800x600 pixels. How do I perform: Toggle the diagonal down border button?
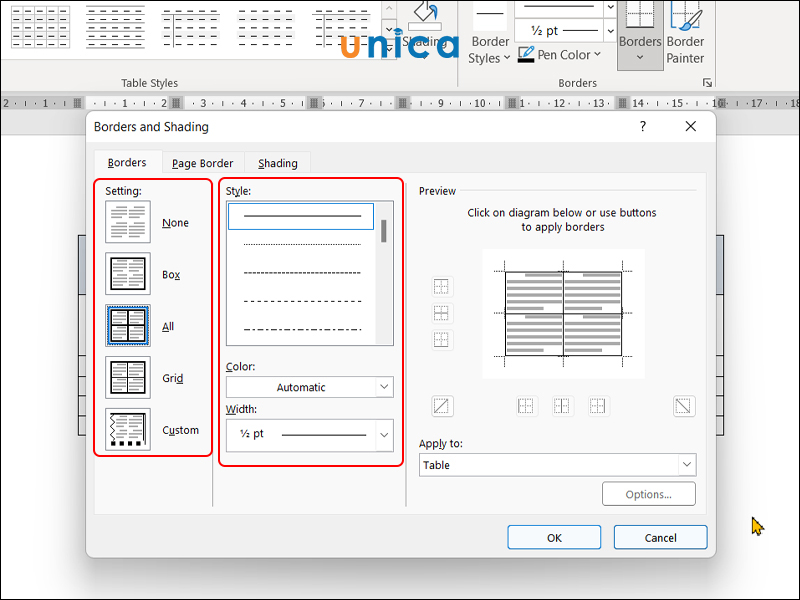tap(684, 406)
